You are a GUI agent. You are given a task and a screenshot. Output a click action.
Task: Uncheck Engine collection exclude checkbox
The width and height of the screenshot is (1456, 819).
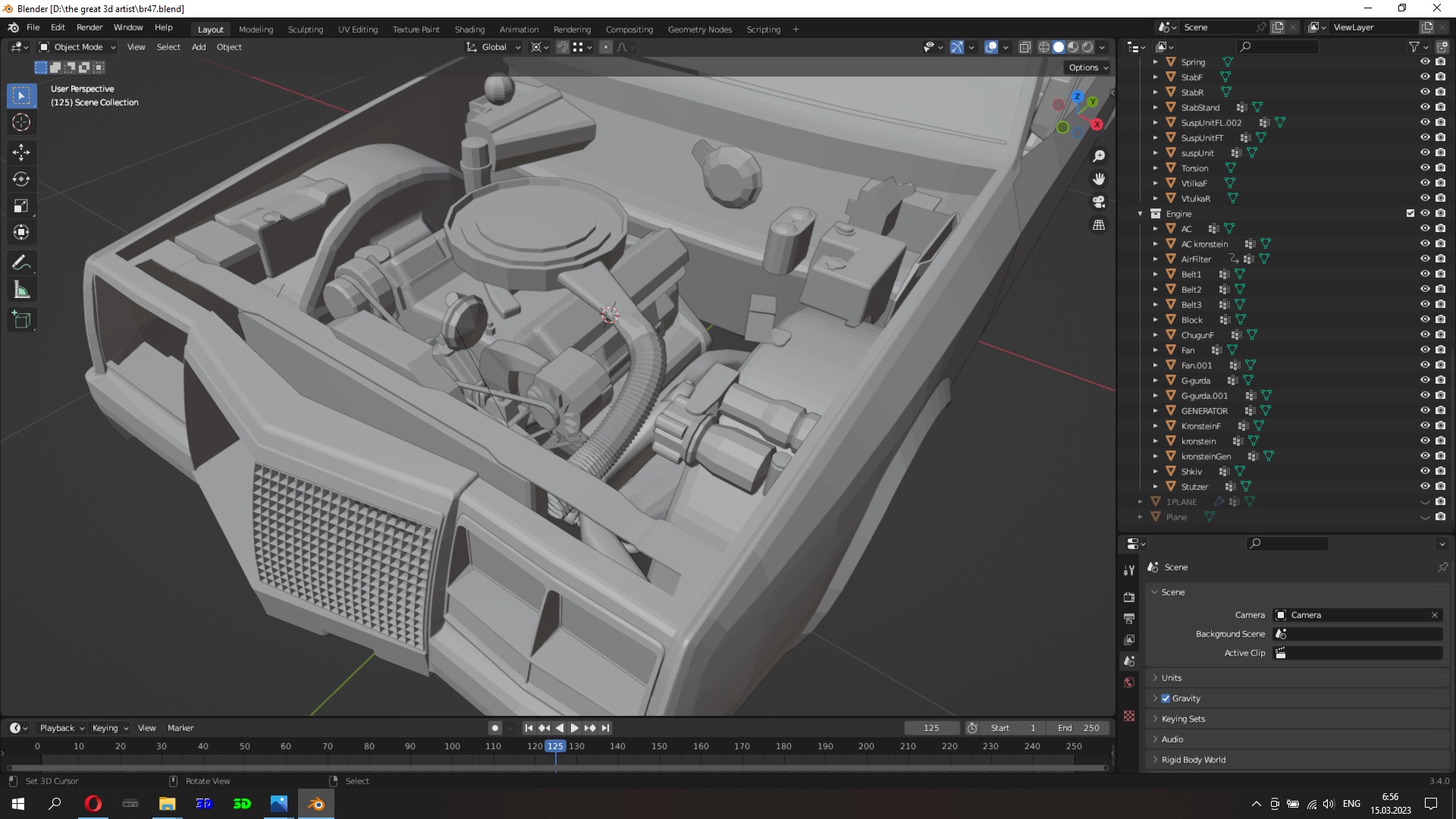pos(1410,213)
